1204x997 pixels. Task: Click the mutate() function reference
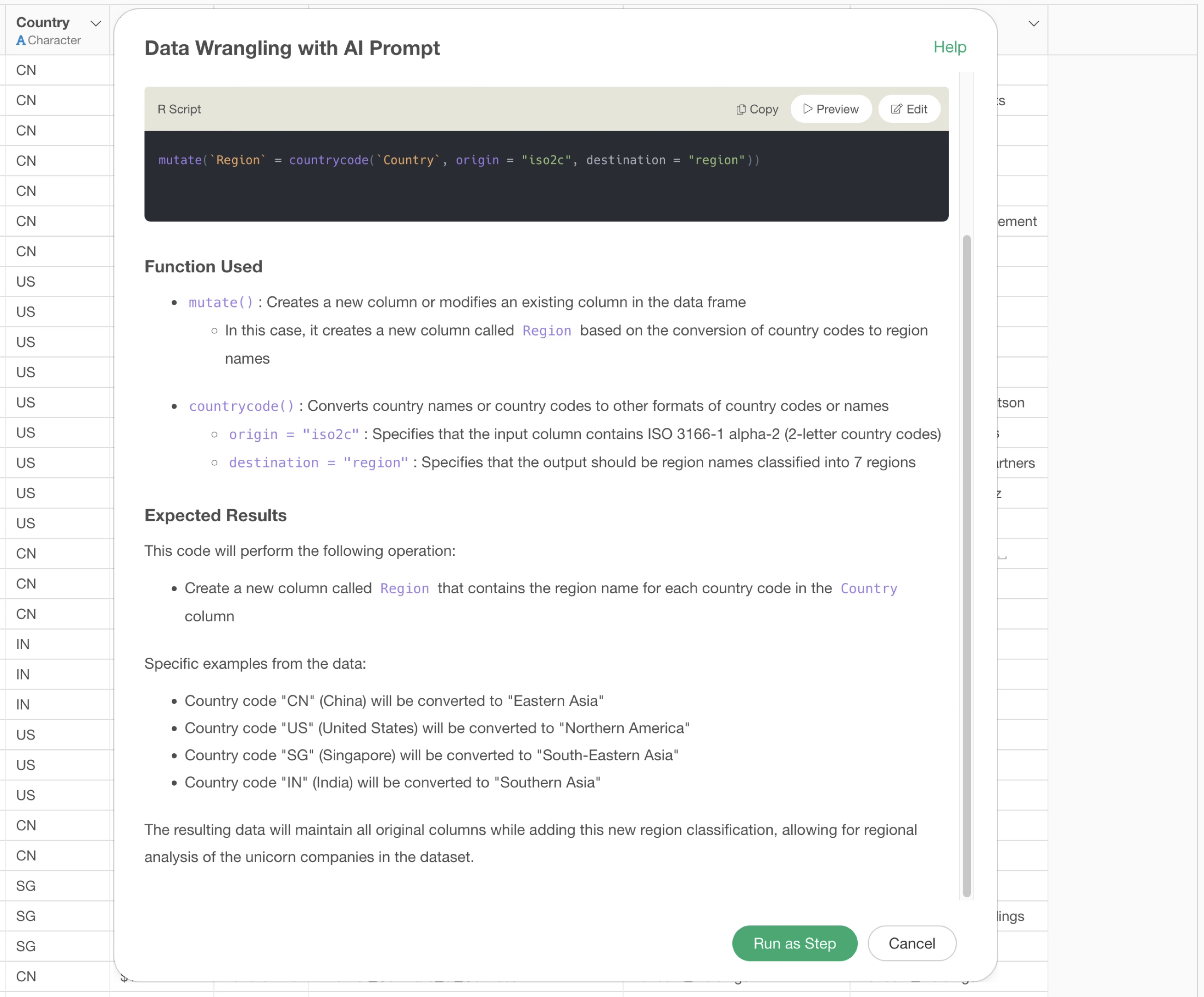[221, 302]
